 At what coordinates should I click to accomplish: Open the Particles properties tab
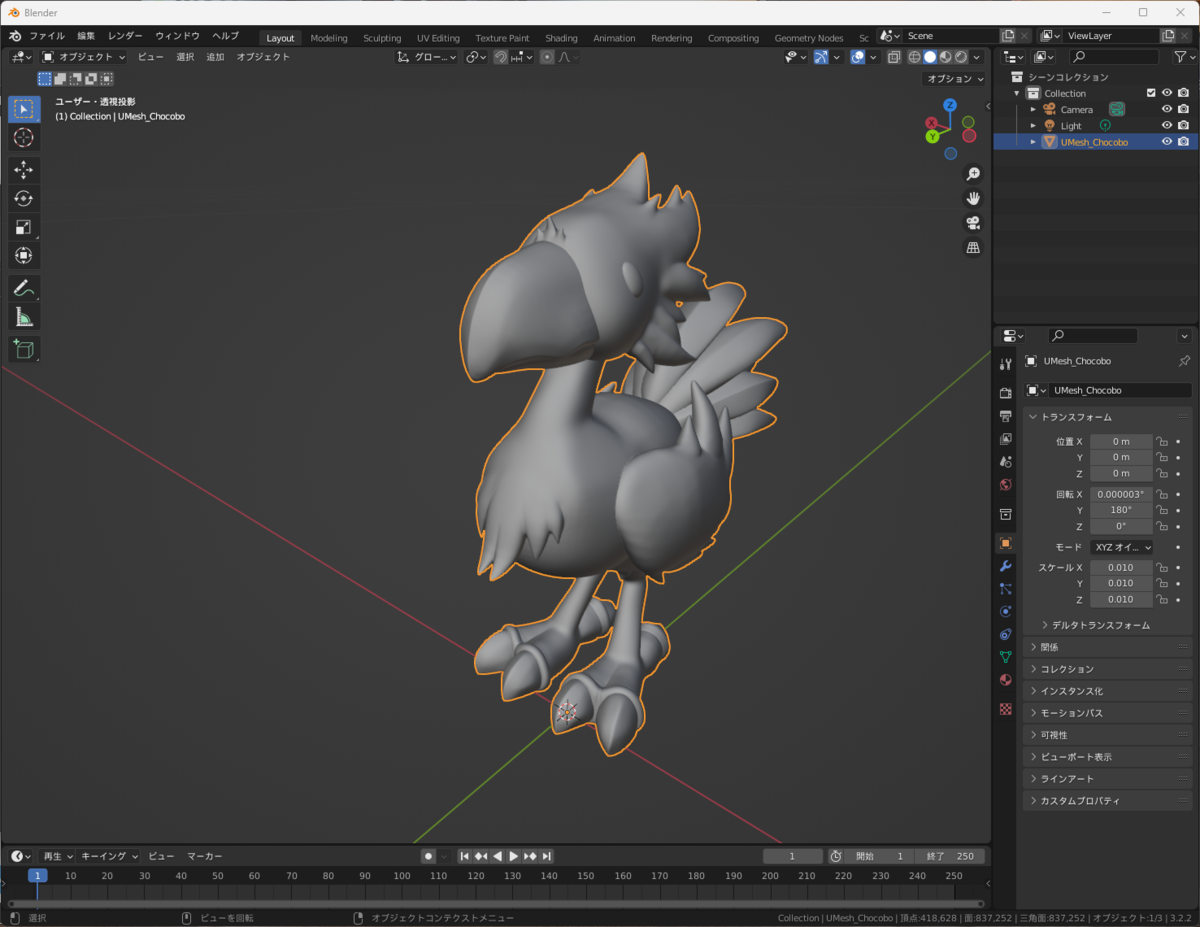point(1006,589)
